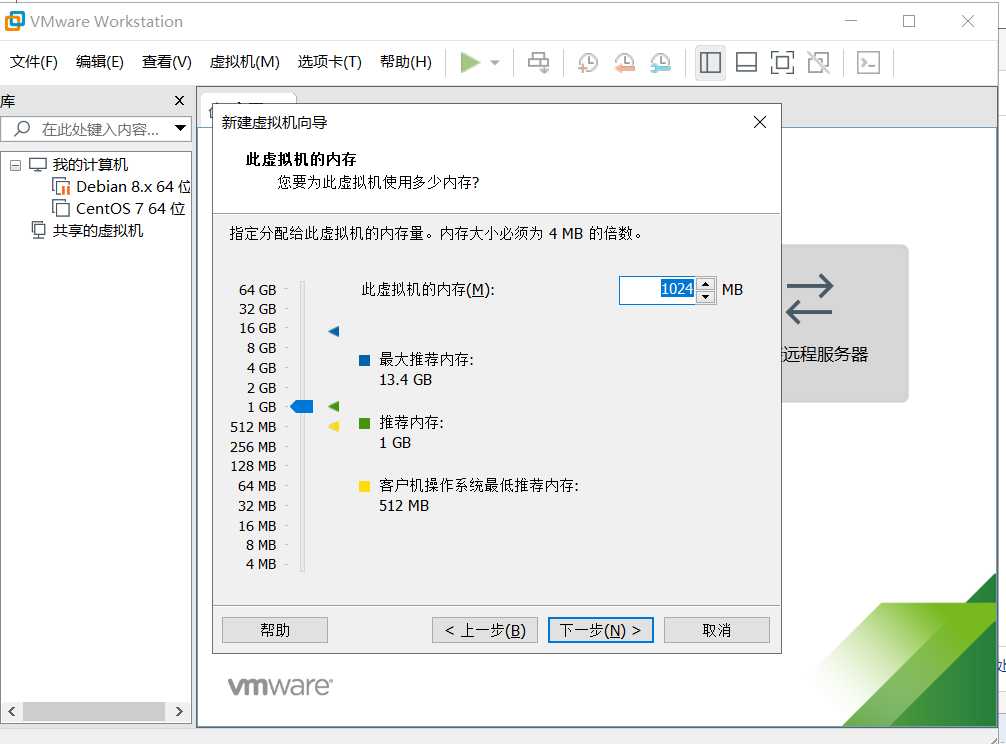Click the blue memory slider handle
1006x744 pixels.
click(302, 407)
